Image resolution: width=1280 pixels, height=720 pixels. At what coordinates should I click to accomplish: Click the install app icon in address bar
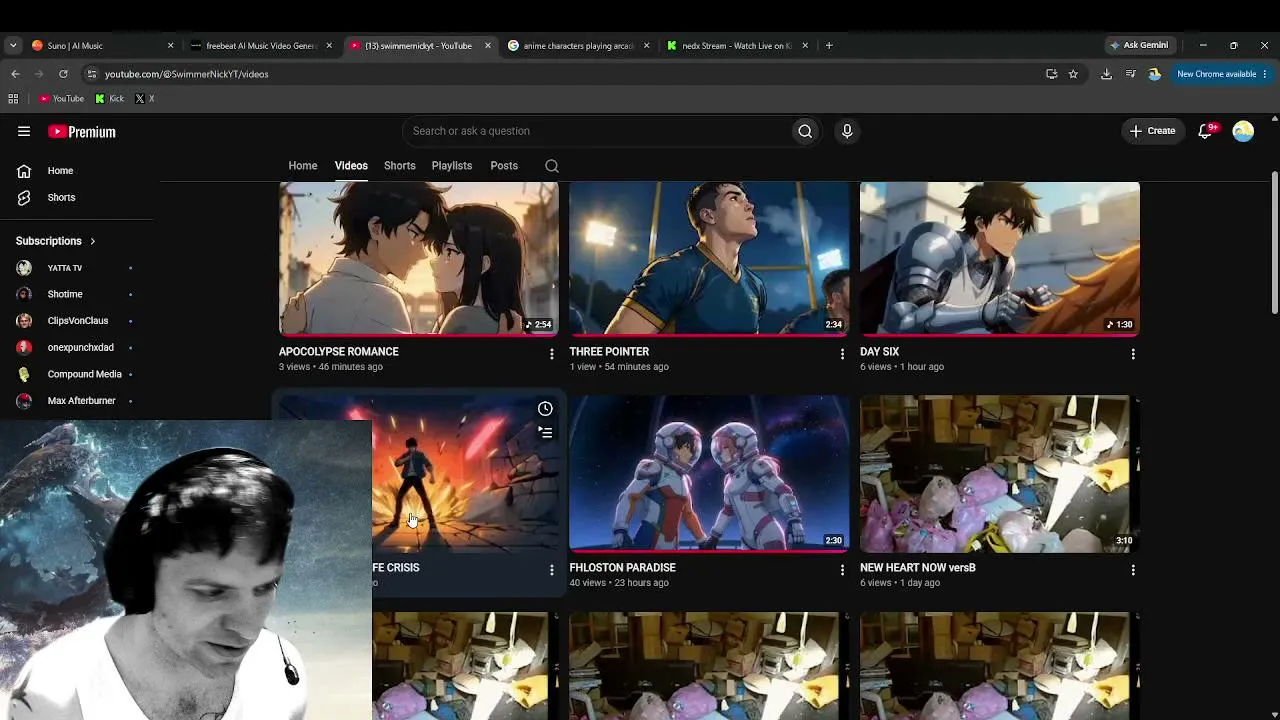point(1051,74)
